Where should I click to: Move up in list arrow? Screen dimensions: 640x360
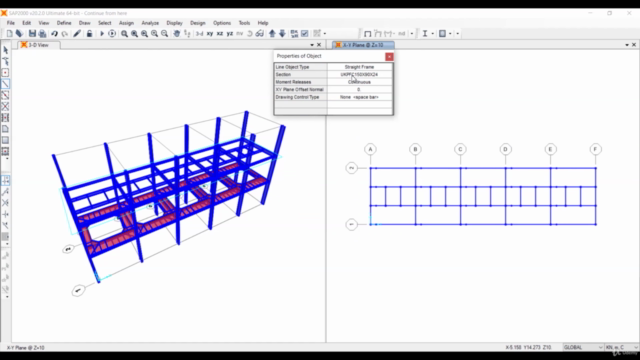pos(272,33)
